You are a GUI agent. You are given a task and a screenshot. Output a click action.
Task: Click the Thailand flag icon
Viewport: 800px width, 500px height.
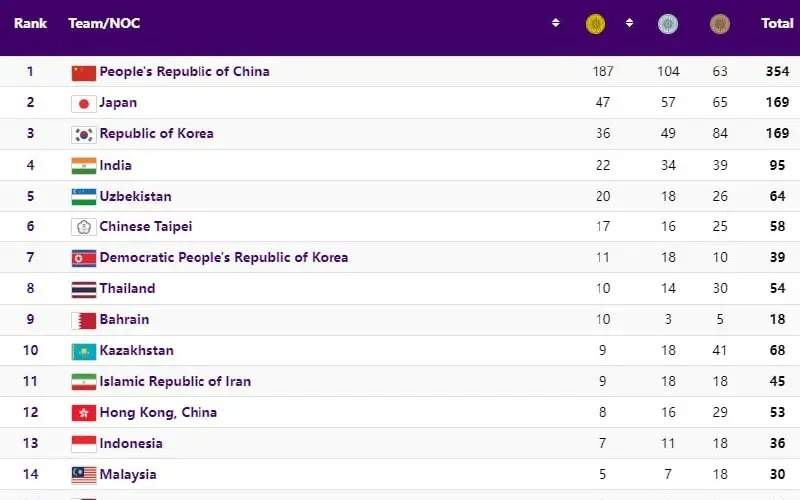point(84,290)
